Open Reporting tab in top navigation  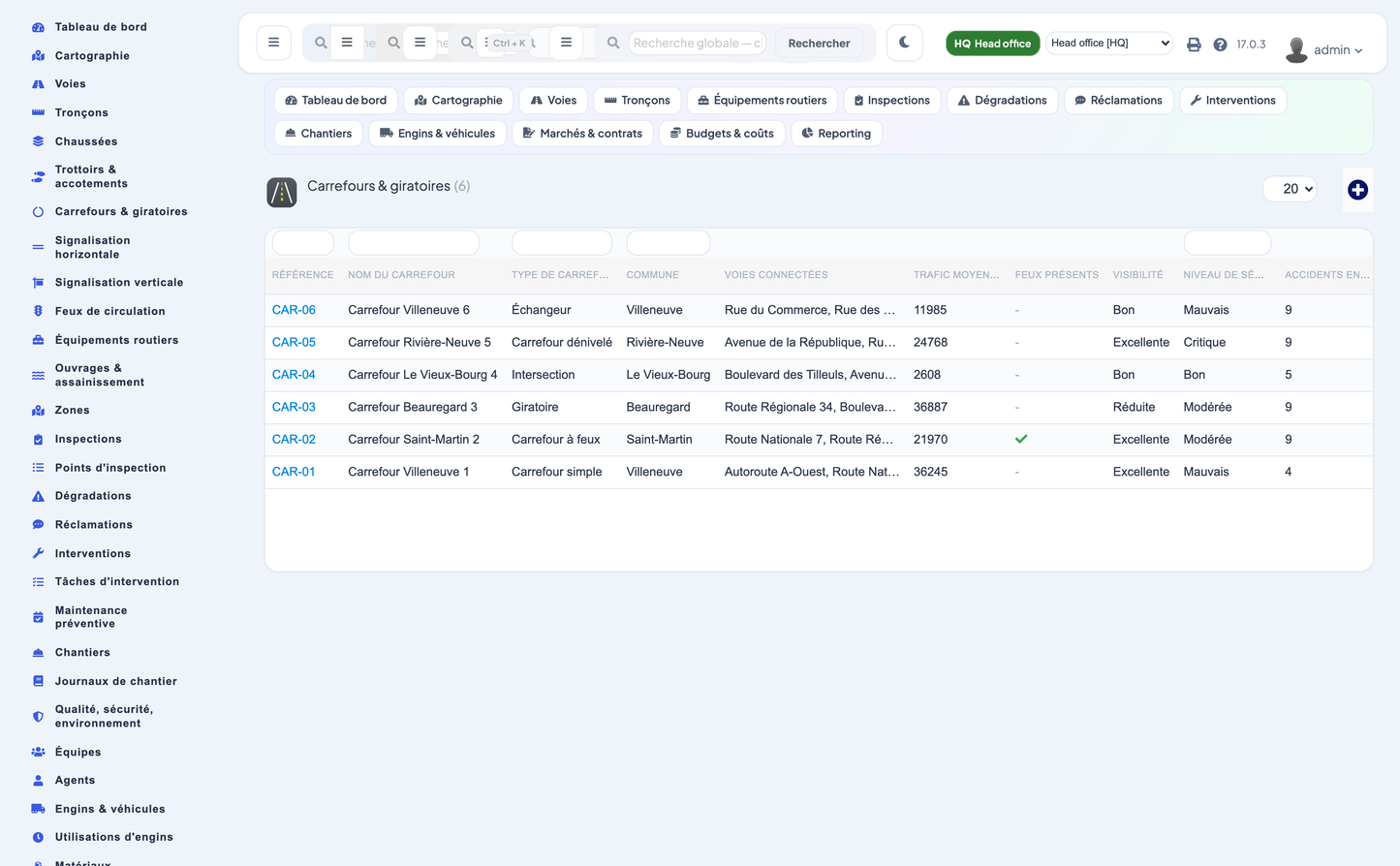click(x=836, y=134)
